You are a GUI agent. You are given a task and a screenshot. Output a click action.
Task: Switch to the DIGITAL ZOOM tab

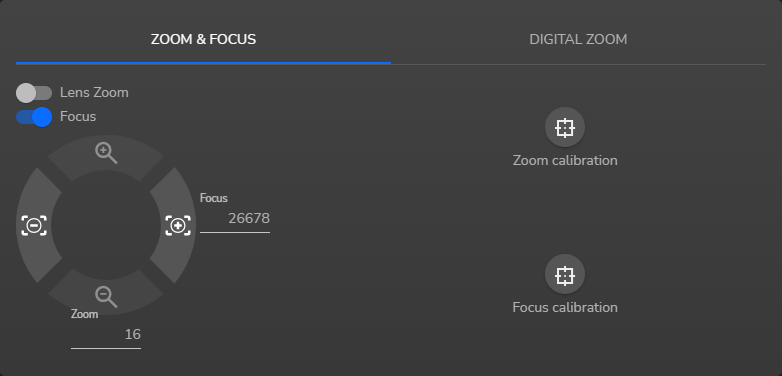[x=578, y=39]
